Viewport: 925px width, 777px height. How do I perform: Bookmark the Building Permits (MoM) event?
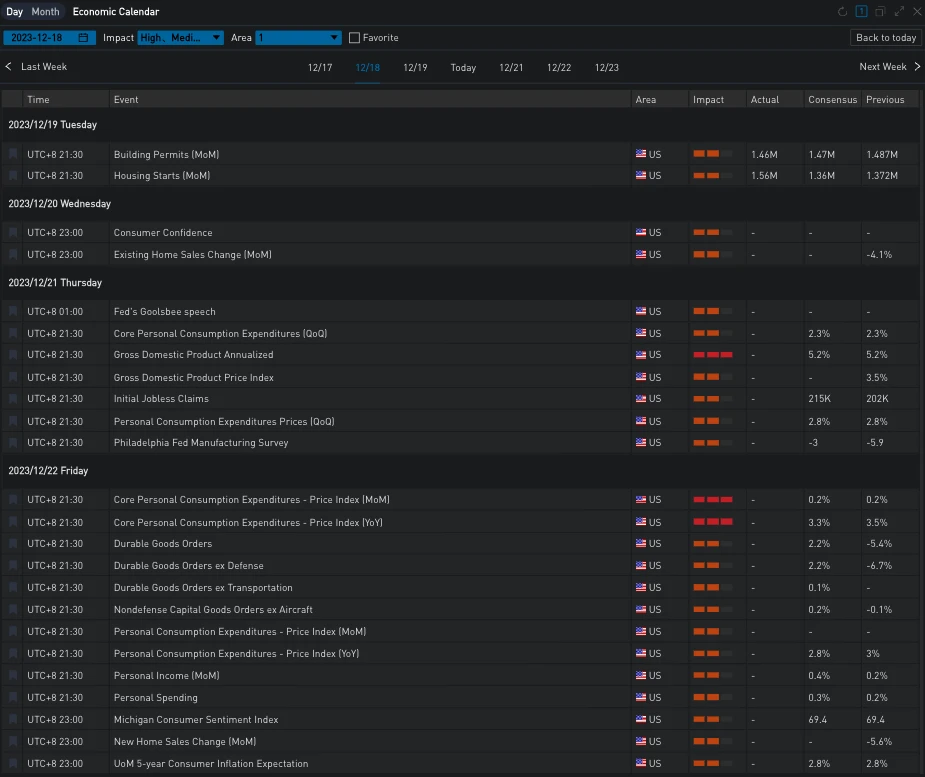click(13, 155)
